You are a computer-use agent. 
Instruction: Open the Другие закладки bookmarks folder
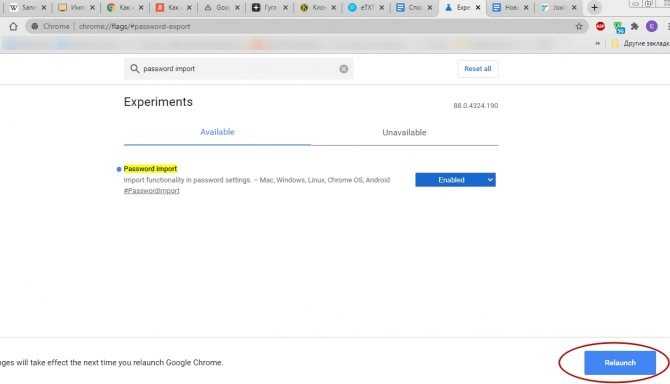coord(640,44)
